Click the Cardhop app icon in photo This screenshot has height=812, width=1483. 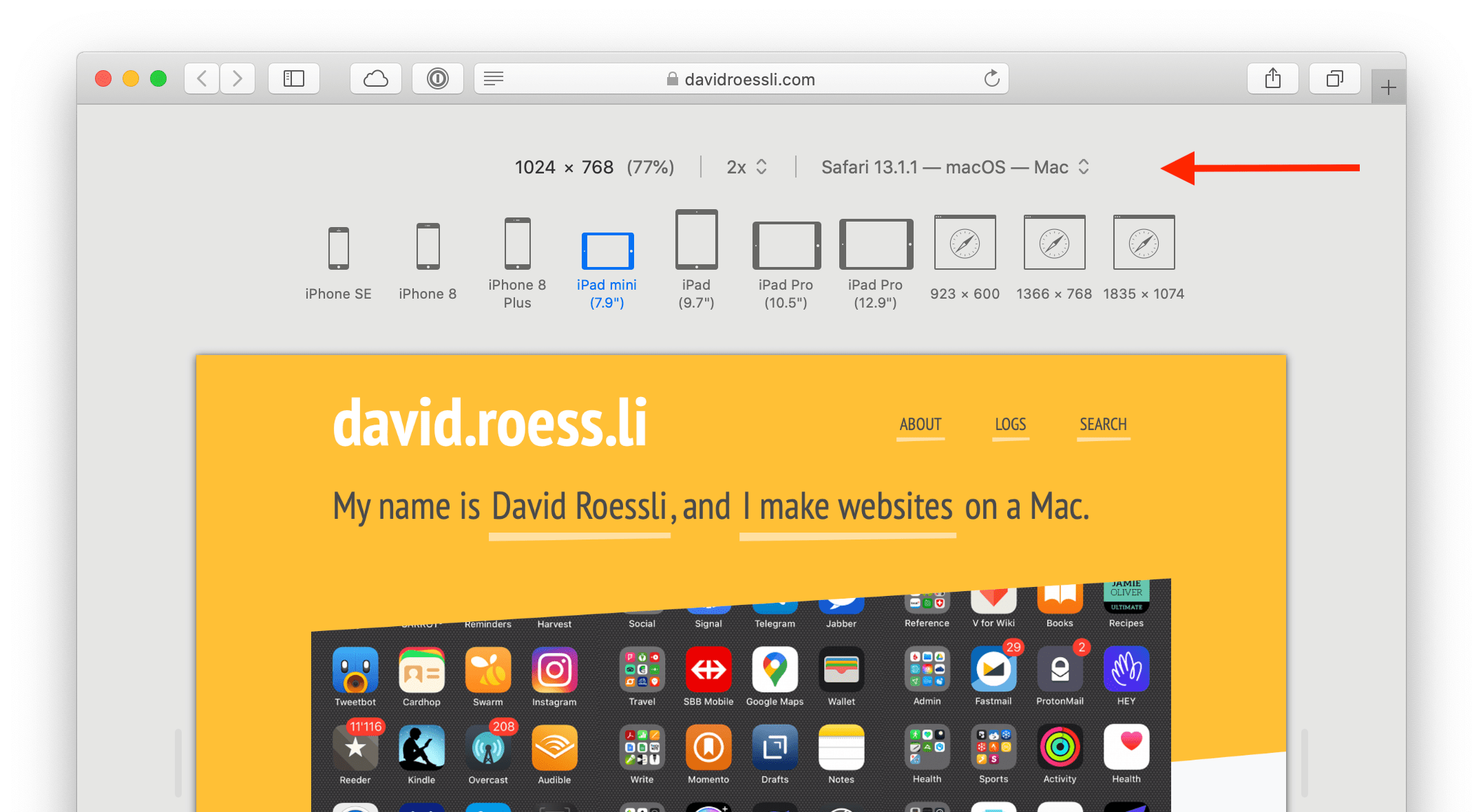[421, 670]
